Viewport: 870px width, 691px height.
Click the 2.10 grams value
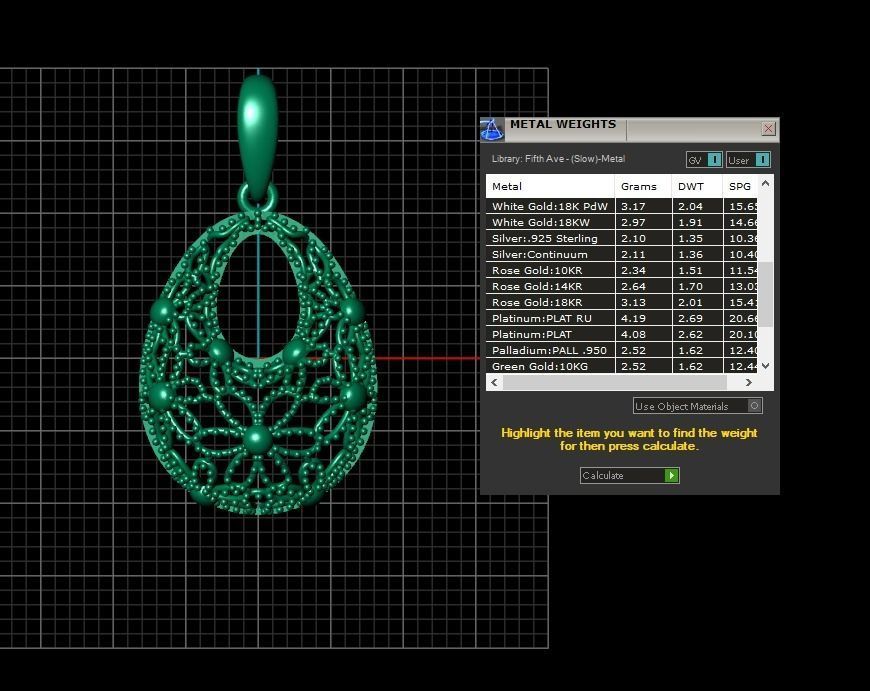tap(633, 239)
